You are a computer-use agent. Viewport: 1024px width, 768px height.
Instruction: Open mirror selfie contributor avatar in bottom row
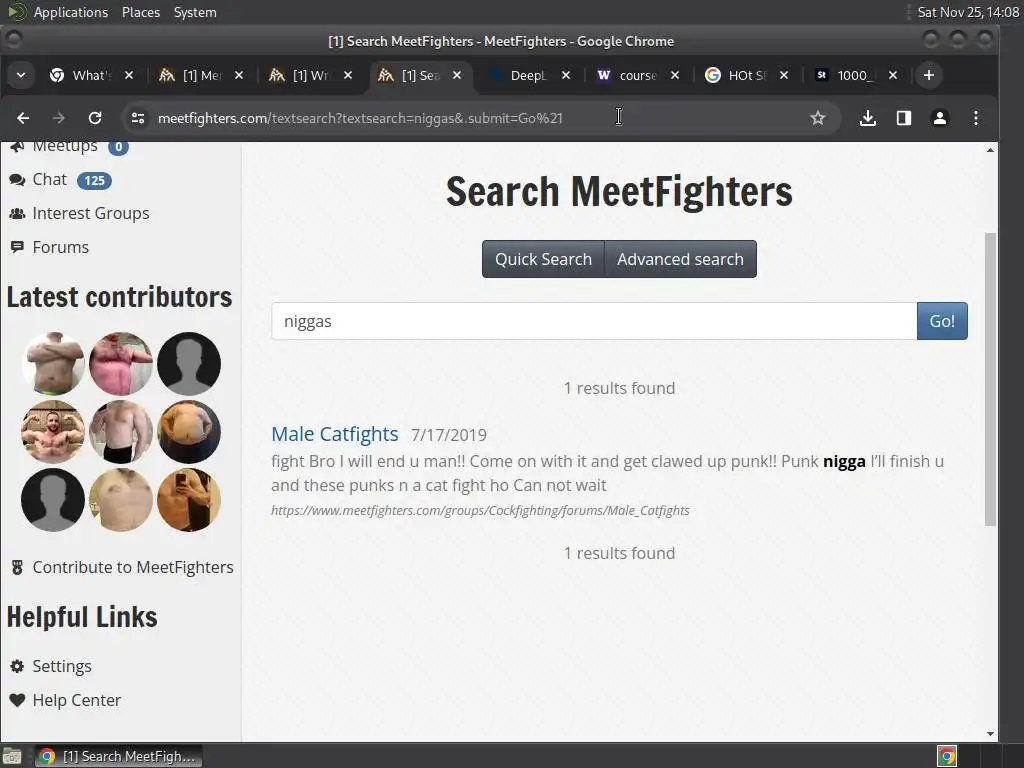coord(189,500)
